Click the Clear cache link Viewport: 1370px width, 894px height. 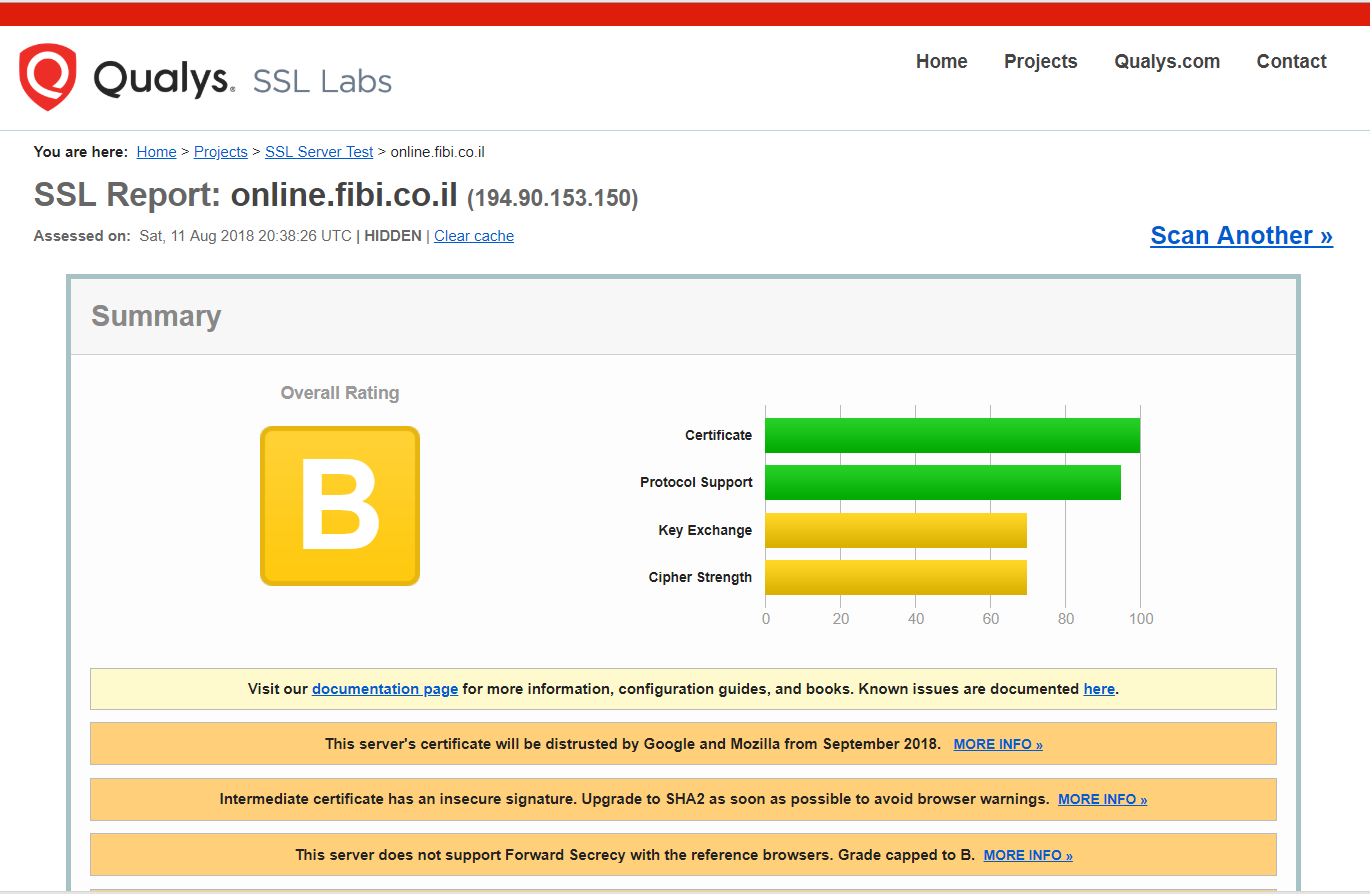pos(474,236)
